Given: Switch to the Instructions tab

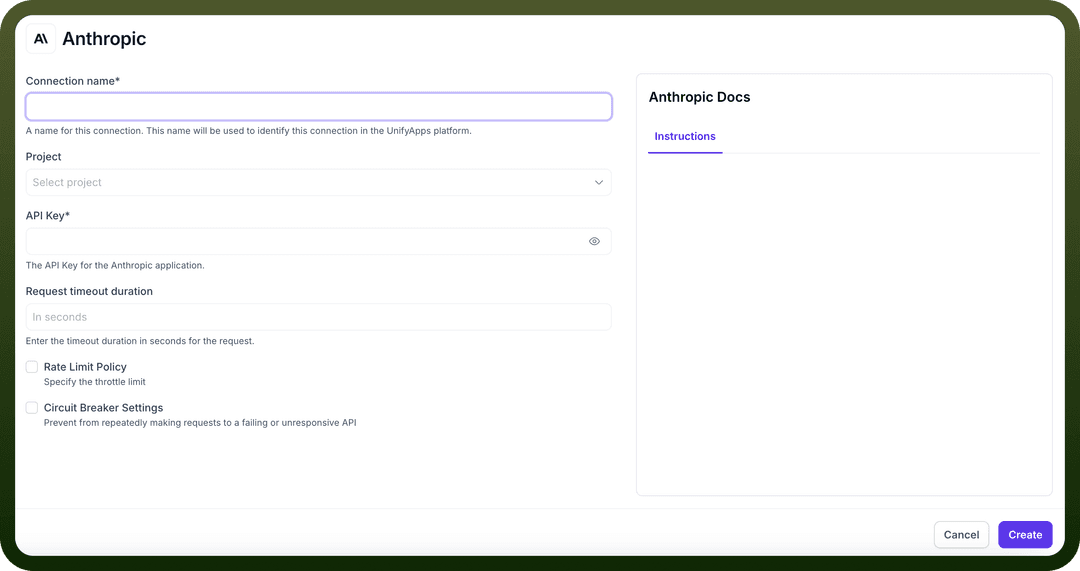Looking at the screenshot, I should point(685,136).
